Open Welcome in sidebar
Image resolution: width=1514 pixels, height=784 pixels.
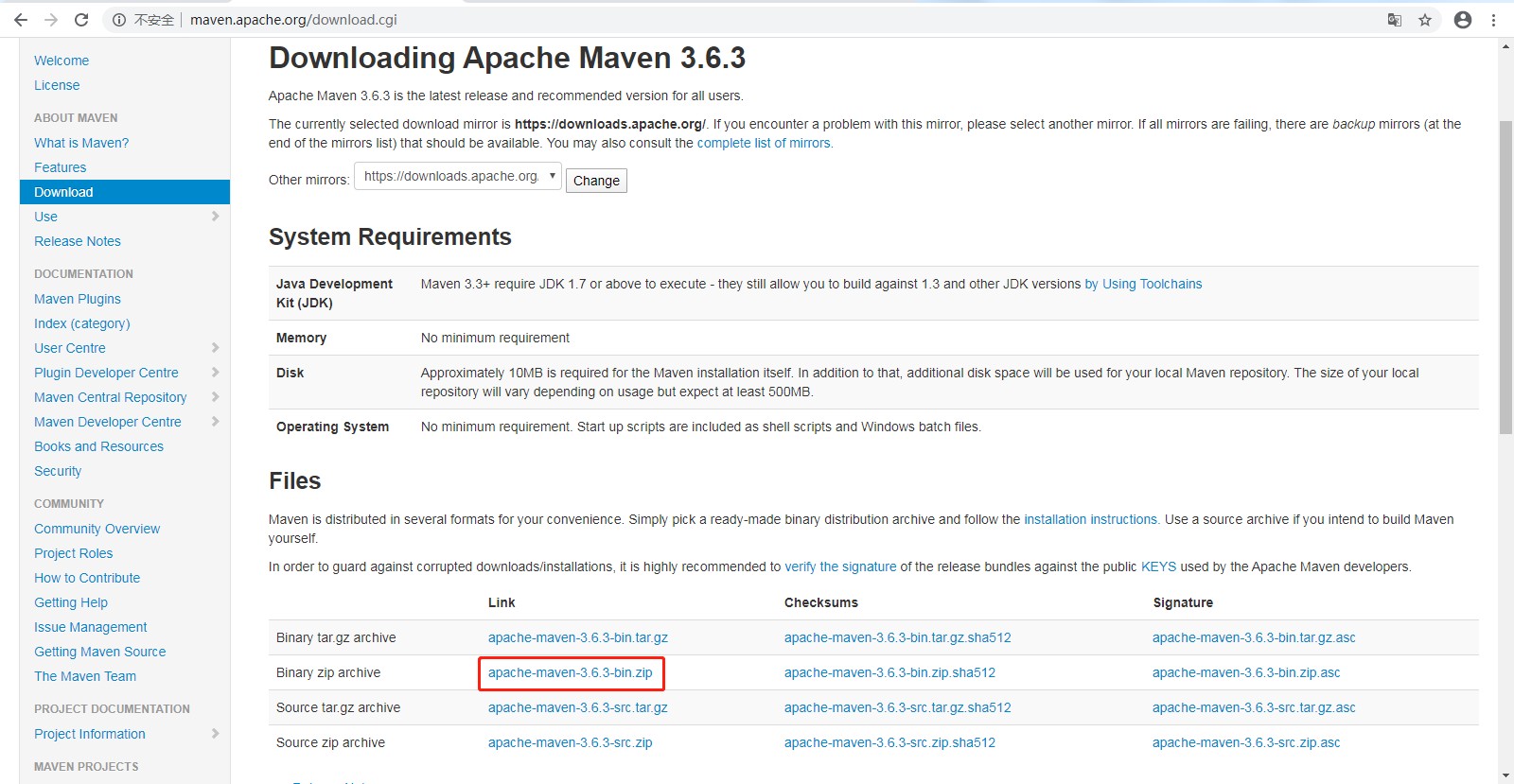(62, 61)
